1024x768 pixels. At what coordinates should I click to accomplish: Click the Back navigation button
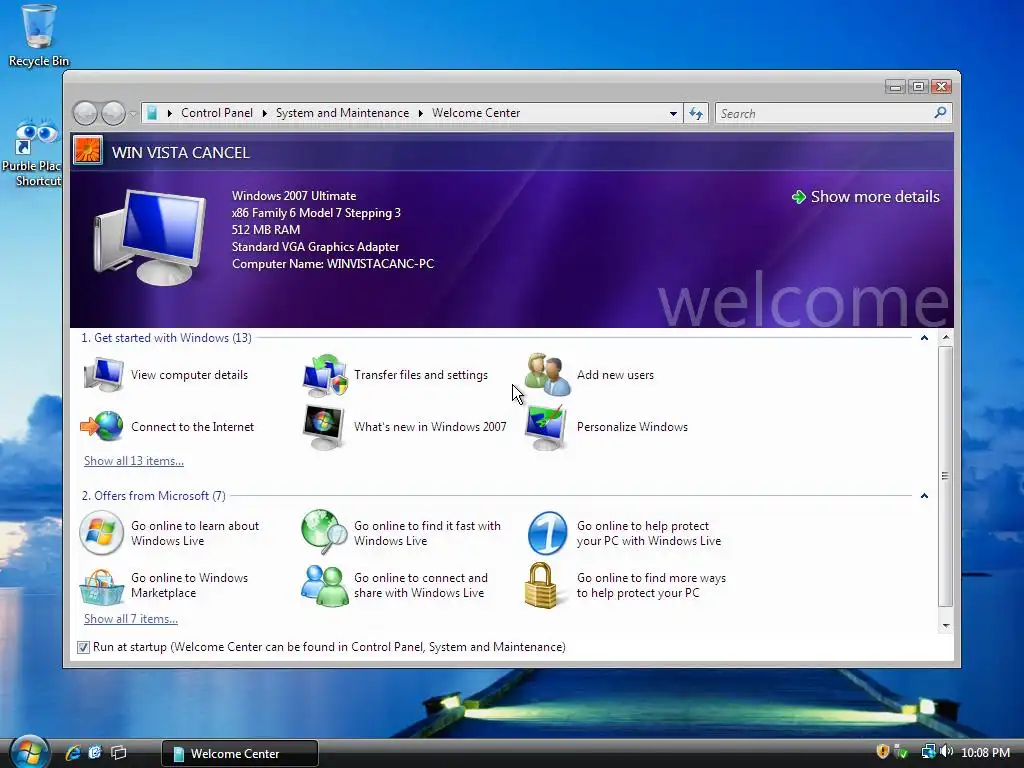(86, 114)
